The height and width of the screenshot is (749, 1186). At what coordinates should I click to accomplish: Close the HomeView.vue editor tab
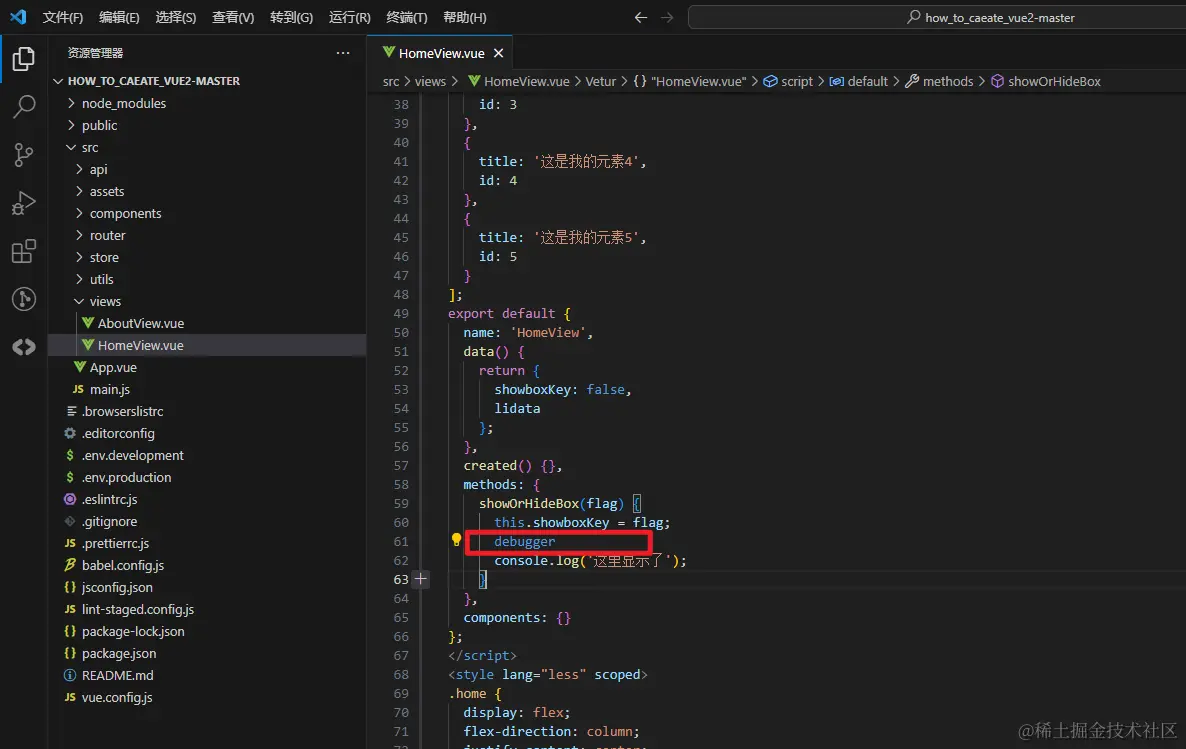point(498,53)
